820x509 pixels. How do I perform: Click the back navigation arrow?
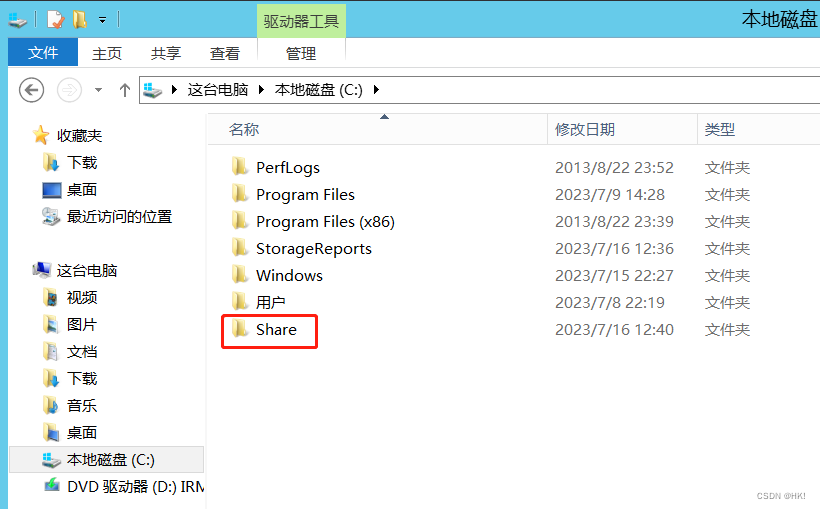point(32,90)
